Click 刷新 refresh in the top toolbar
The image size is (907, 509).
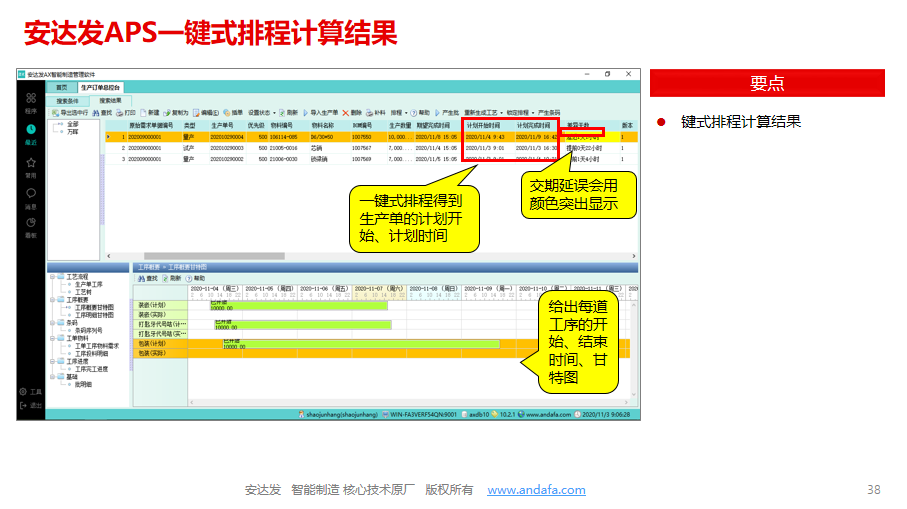pos(282,113)
